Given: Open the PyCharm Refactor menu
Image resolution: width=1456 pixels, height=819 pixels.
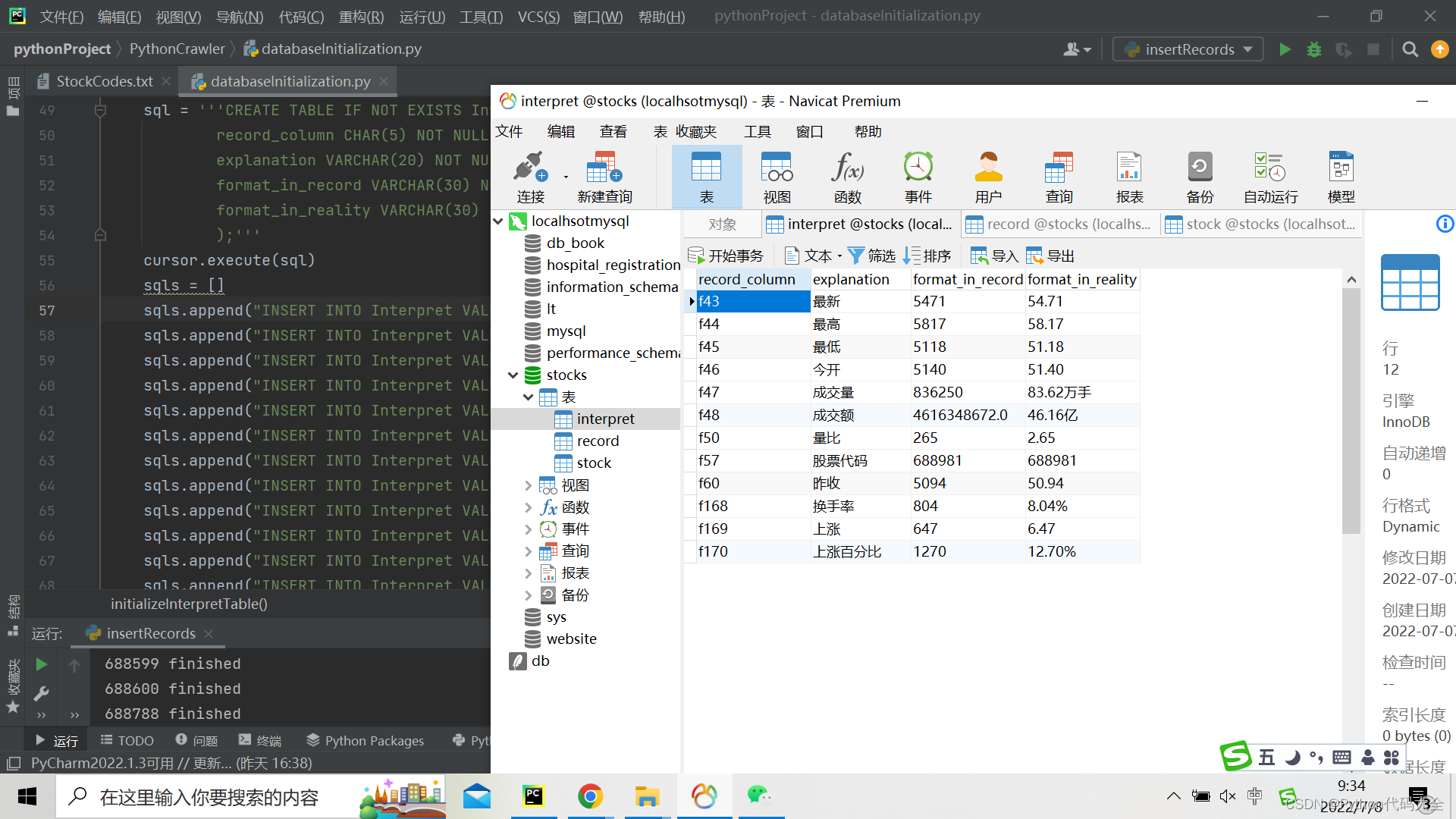Looking at the screenshot, I should (361, 17).
